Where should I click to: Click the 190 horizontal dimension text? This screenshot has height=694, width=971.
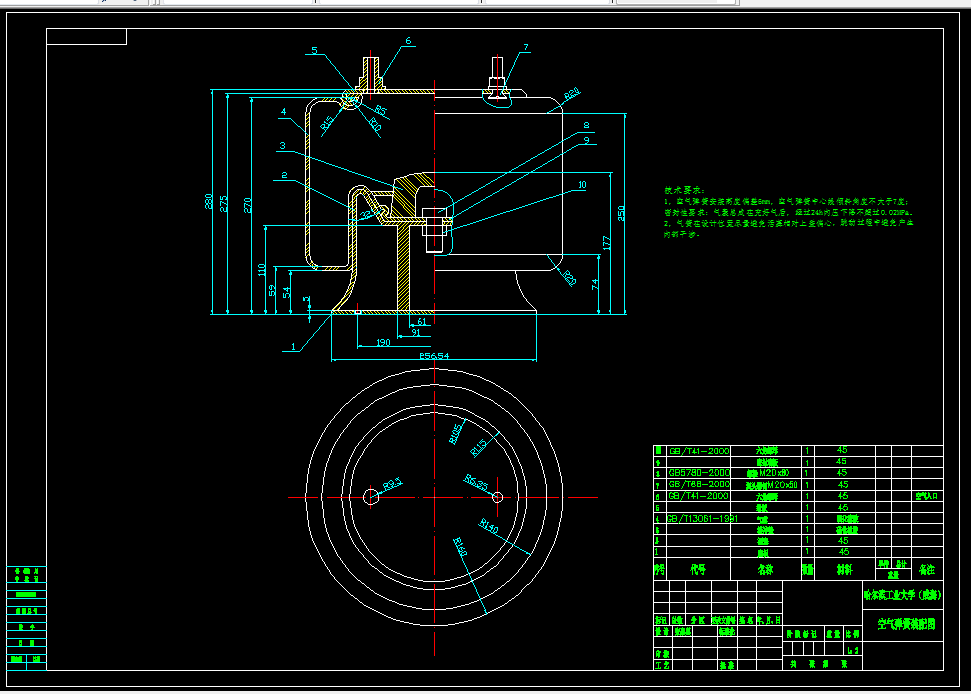383,342
